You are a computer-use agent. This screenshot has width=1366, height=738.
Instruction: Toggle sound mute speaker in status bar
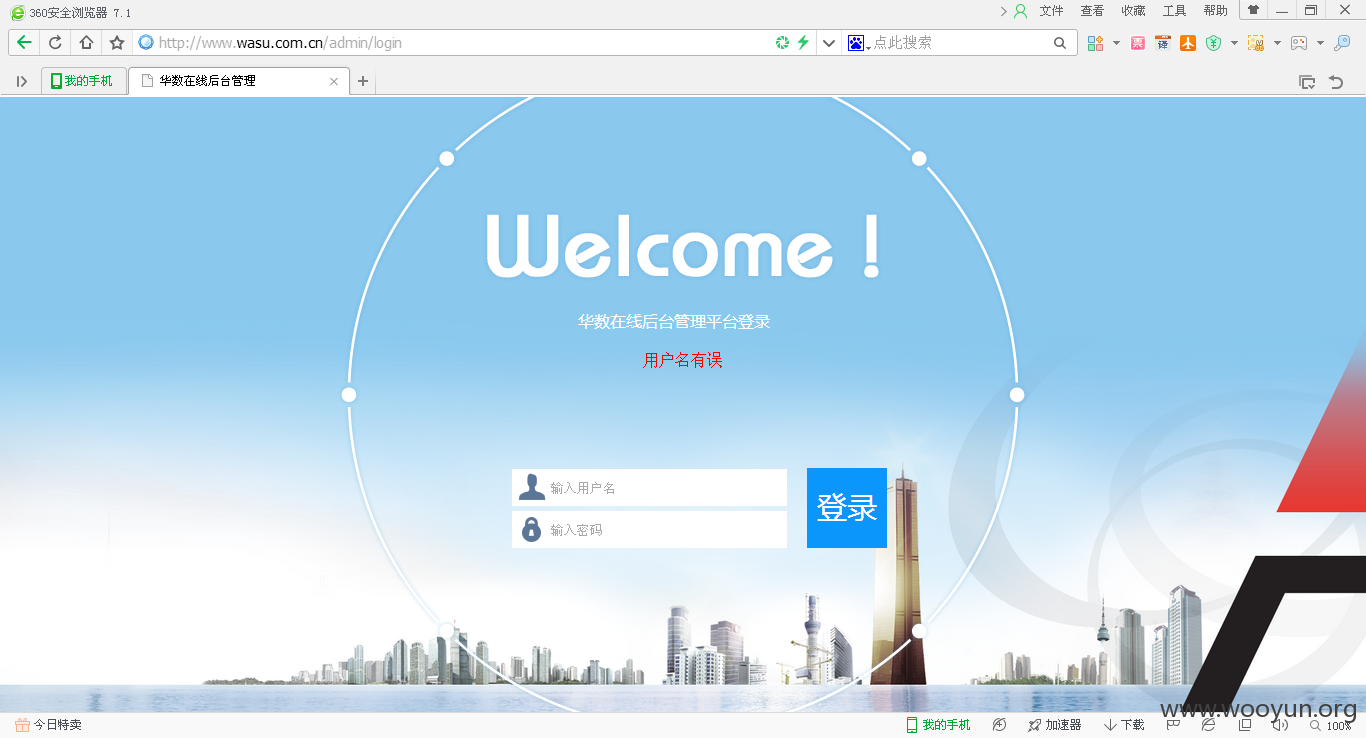click(1279, 725)
